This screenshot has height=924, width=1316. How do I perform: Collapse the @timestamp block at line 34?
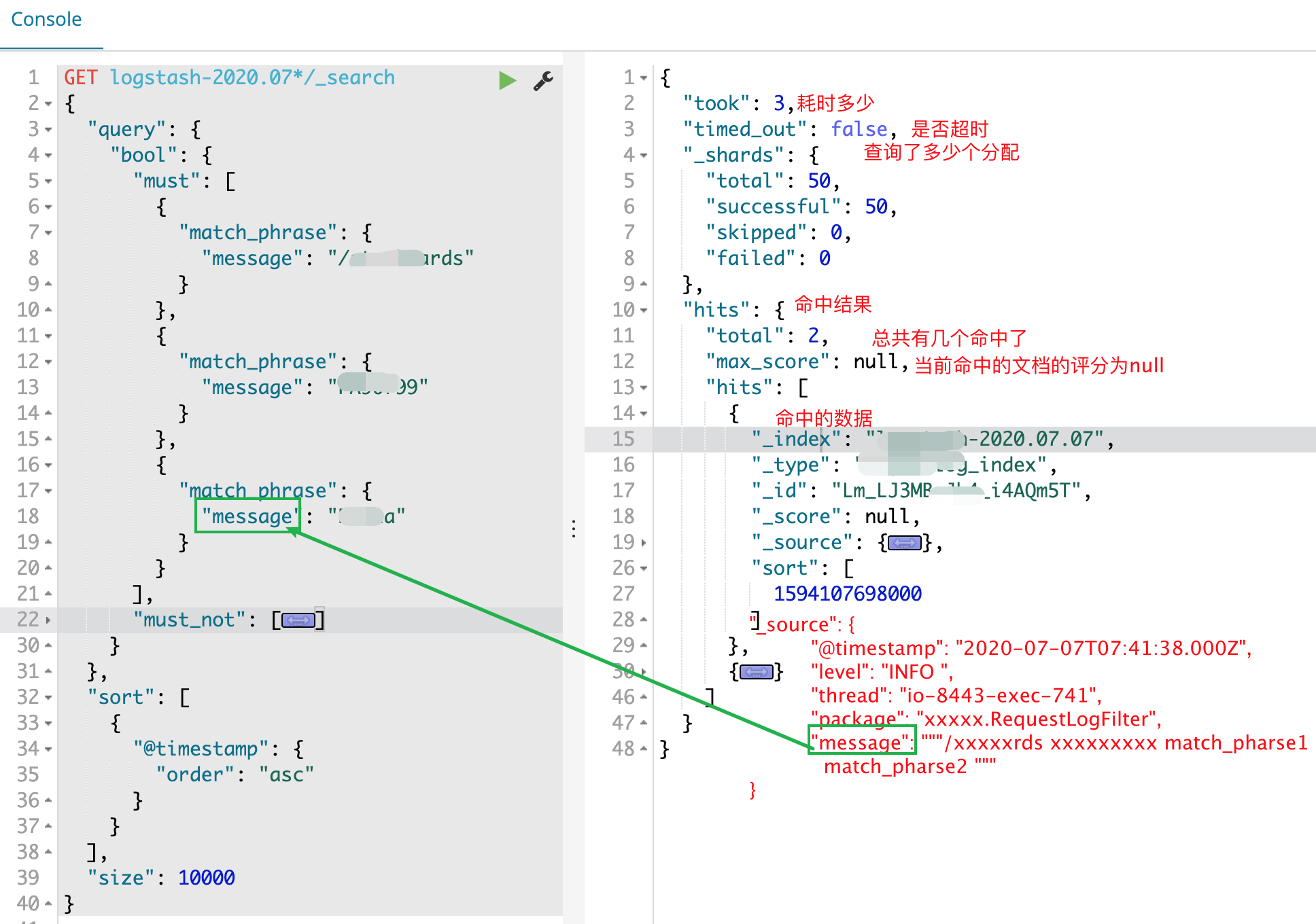[x=48, y=749]
